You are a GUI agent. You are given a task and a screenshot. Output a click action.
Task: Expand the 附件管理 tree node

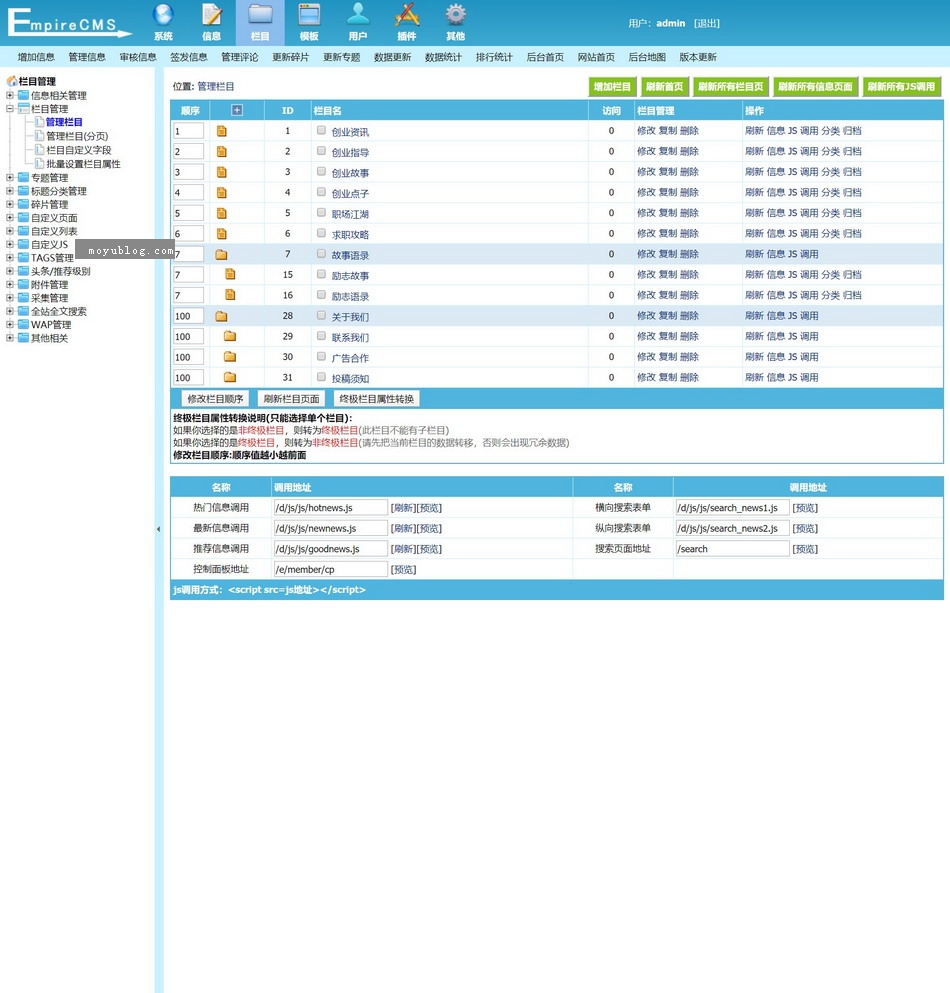click(x=10, y=284)
